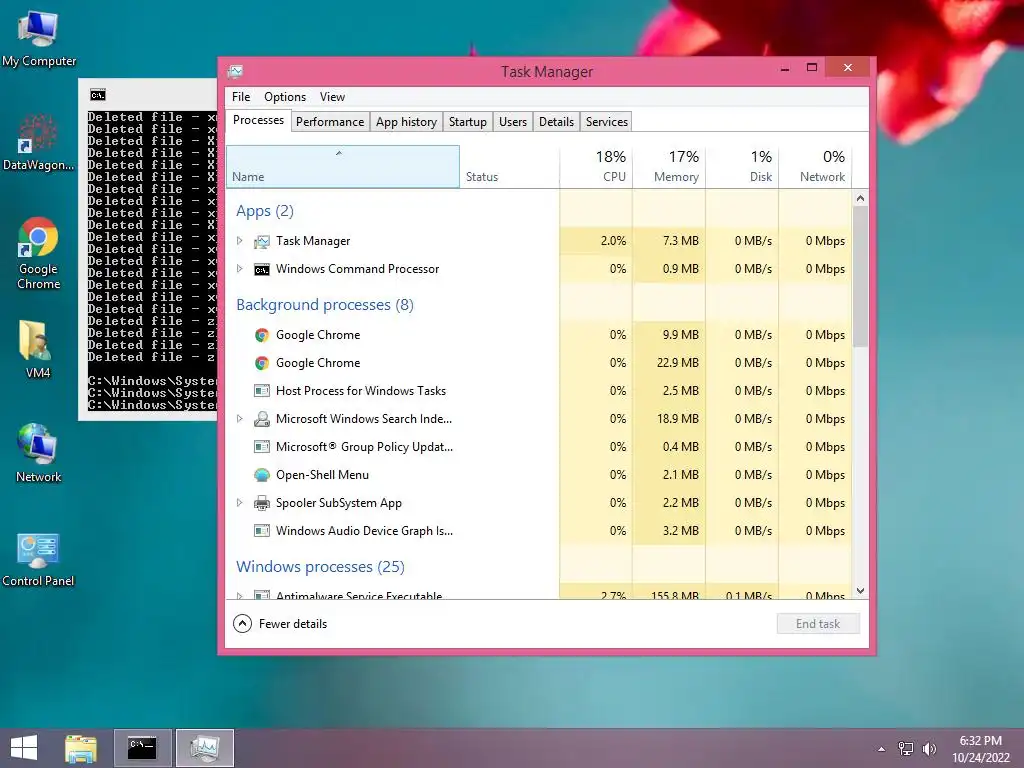Show hidden tray icons arrow

[x=882, y=749]
